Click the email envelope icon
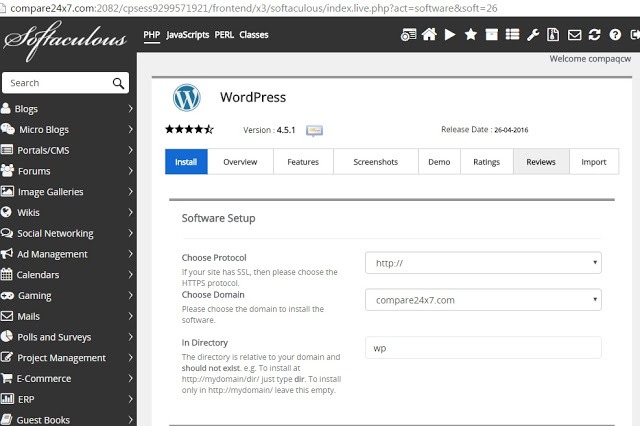640x426 pixels. [x=574, y=35]
